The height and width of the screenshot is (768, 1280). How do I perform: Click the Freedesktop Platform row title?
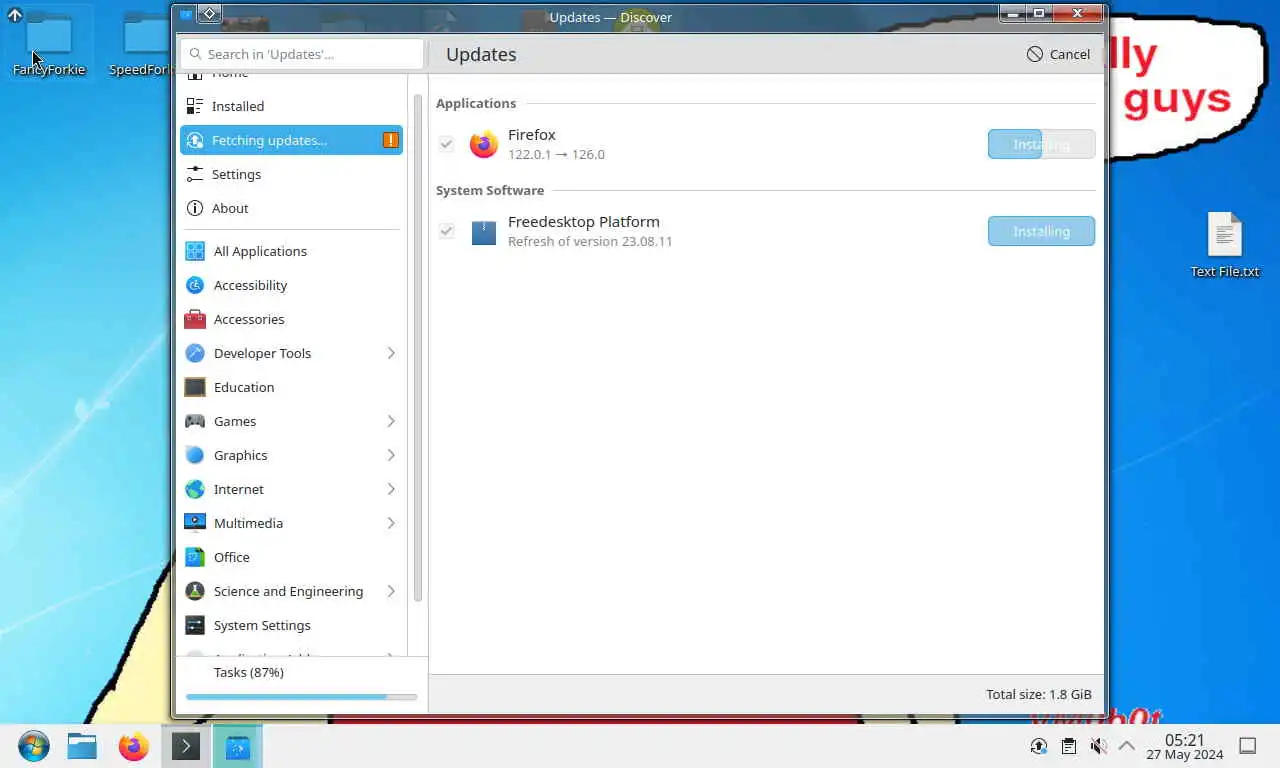click(x=584, y=222)
